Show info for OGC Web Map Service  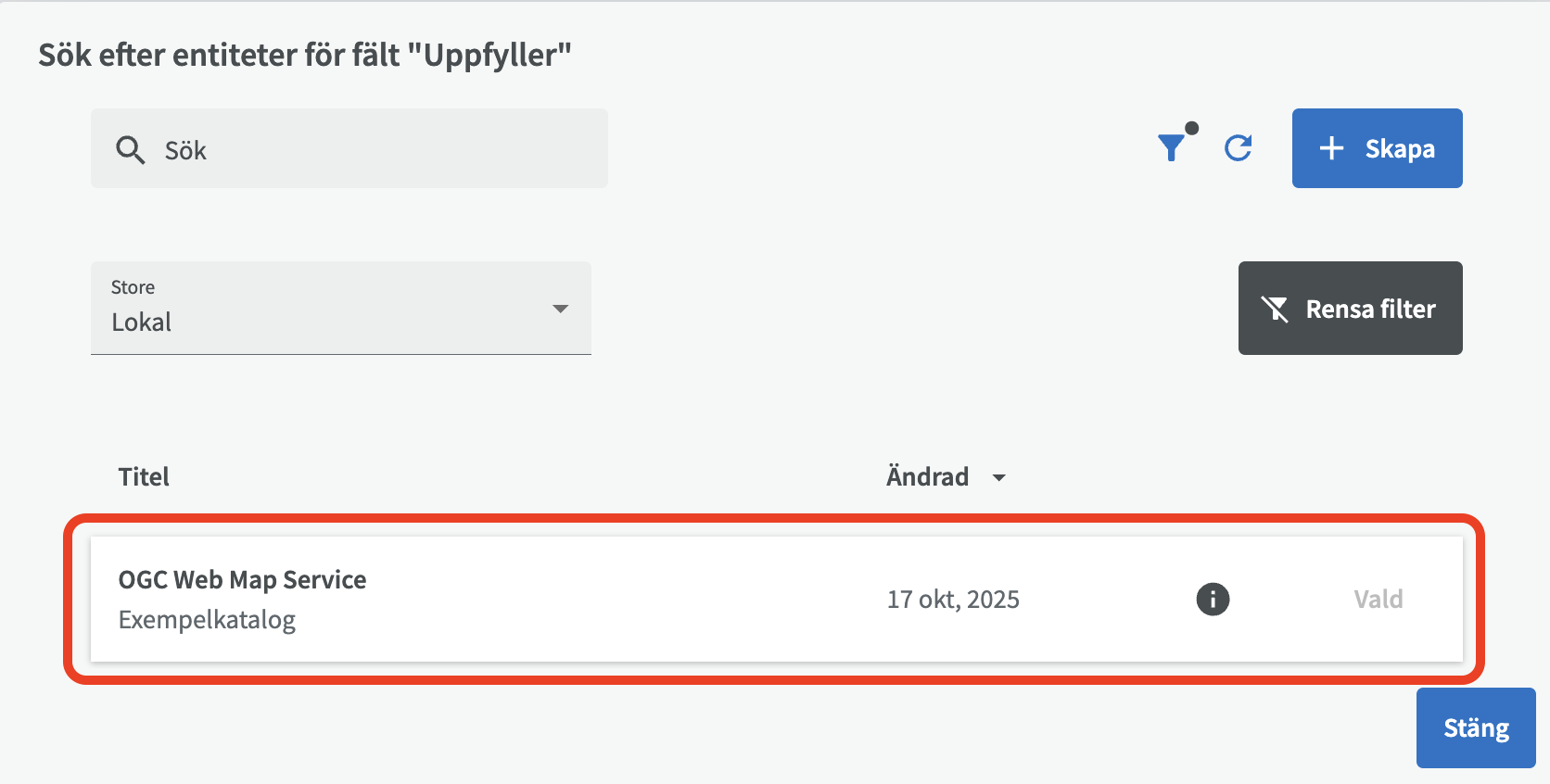pos(1213,600)
